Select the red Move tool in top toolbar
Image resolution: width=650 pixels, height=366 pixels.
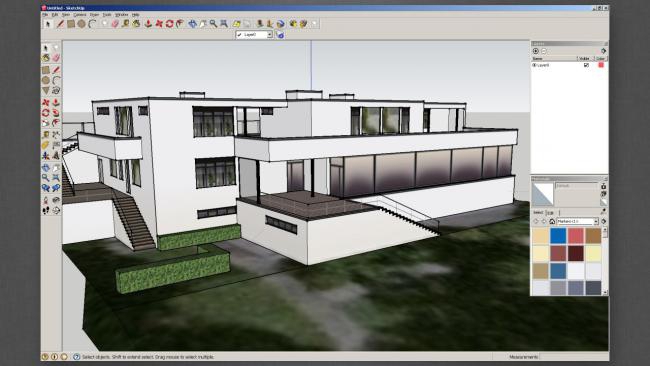[x=159, y=24]
